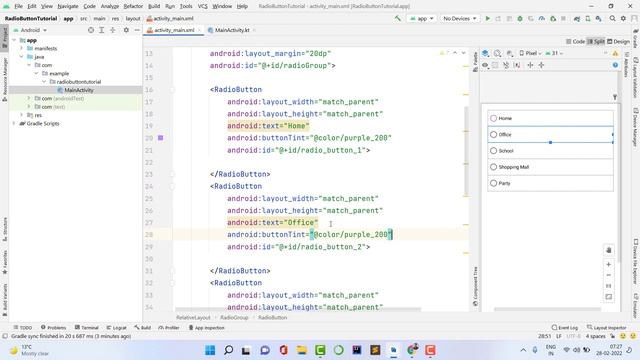Screen dimensions: 640x360
Task: Open IDE settings gear in top toolbar
Action: tap(623, 18)
